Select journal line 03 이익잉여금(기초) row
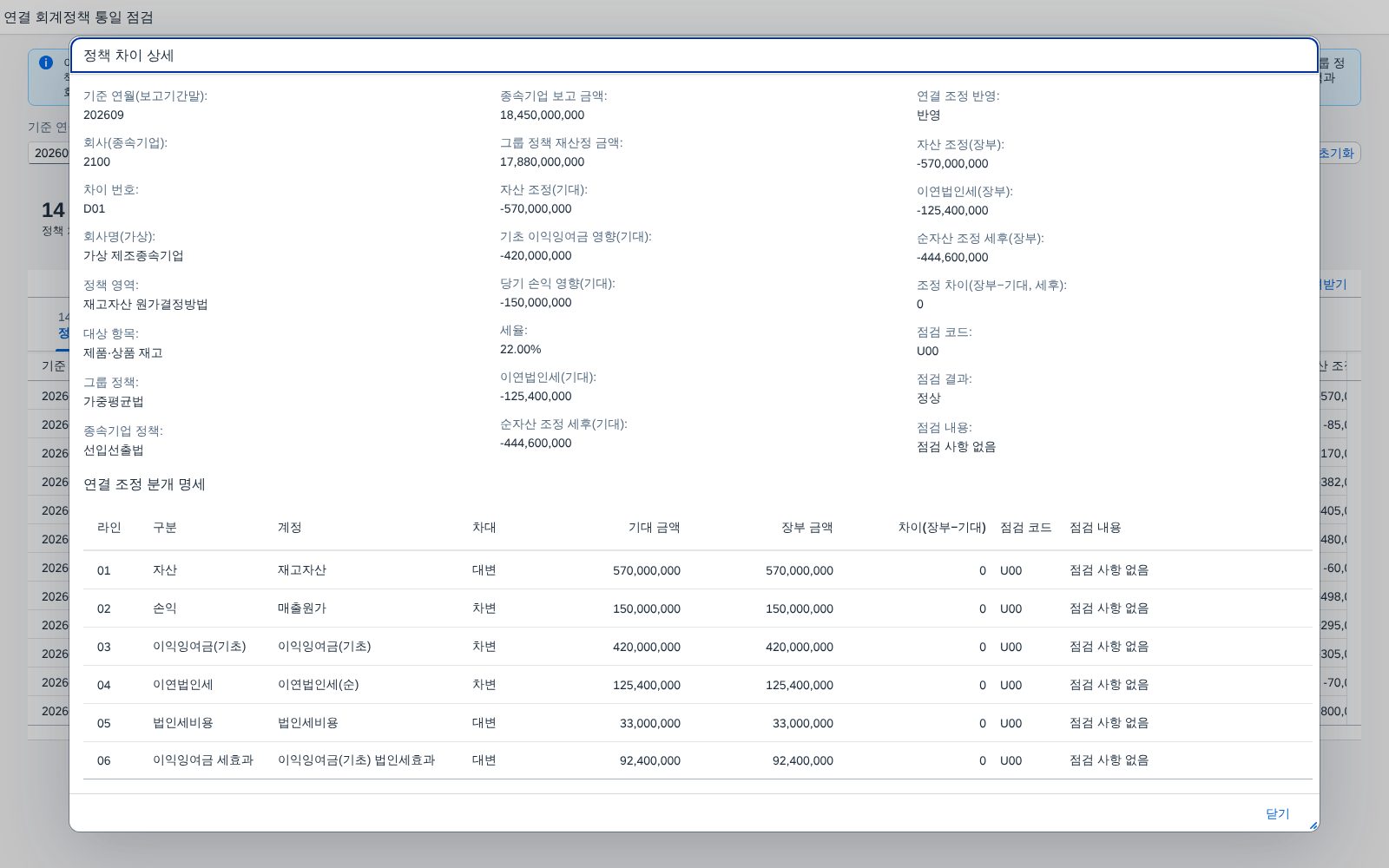The height and width of the screenshot is (868, 1389). click(698, 647)
